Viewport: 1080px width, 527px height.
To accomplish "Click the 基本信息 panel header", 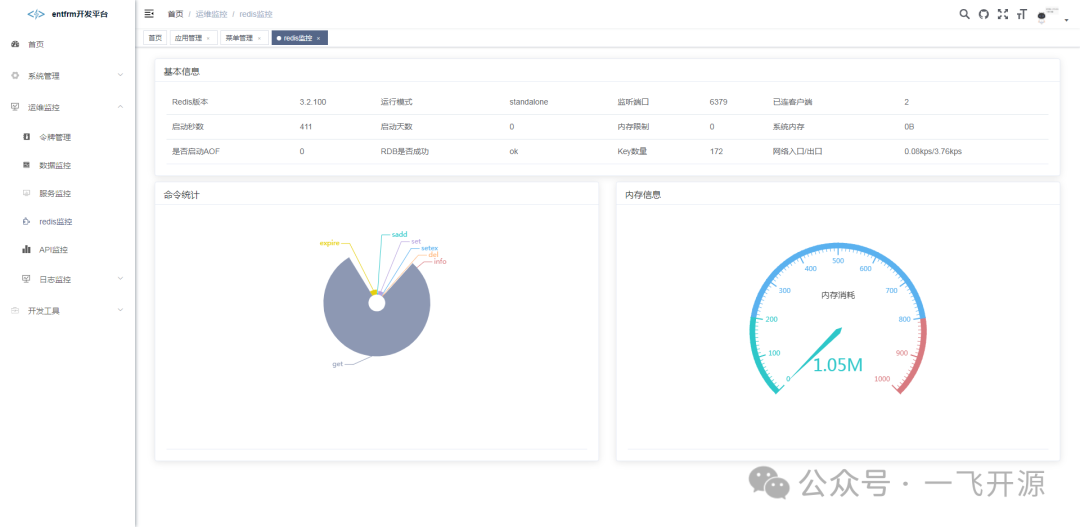I will click(182, 71).
